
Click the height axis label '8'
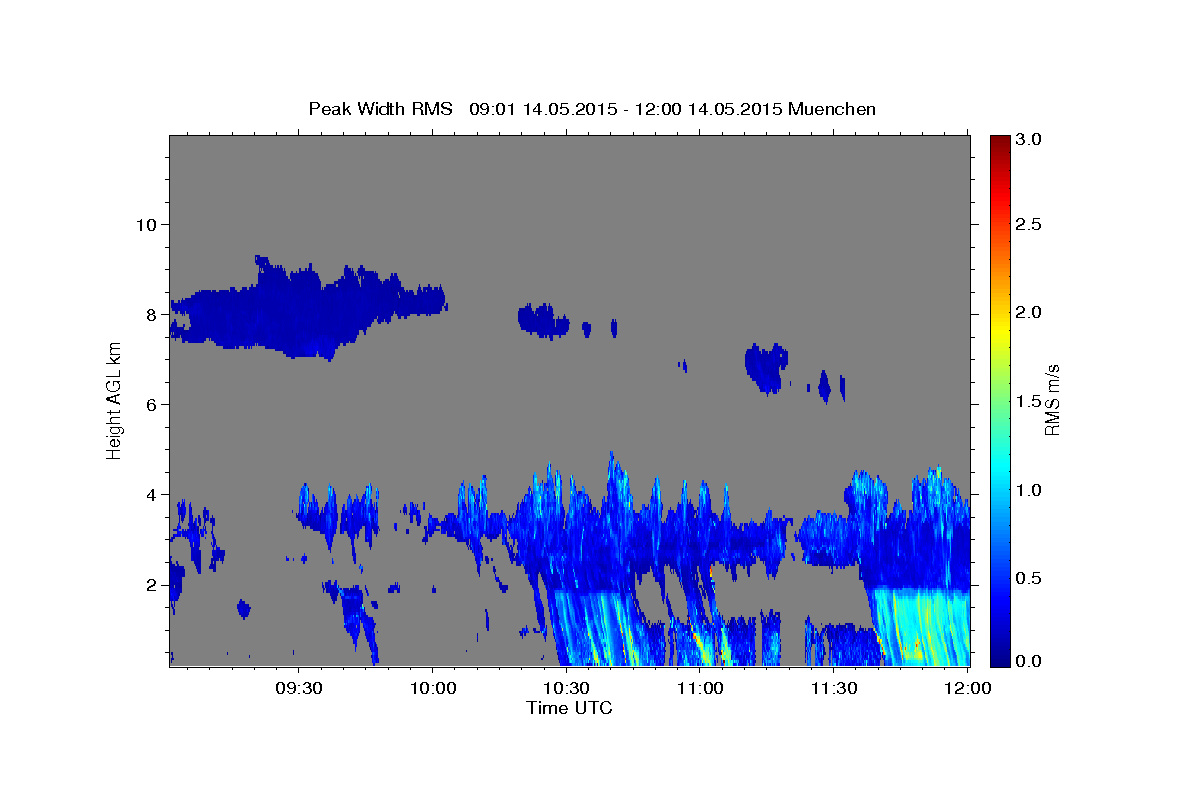(151, 314)
